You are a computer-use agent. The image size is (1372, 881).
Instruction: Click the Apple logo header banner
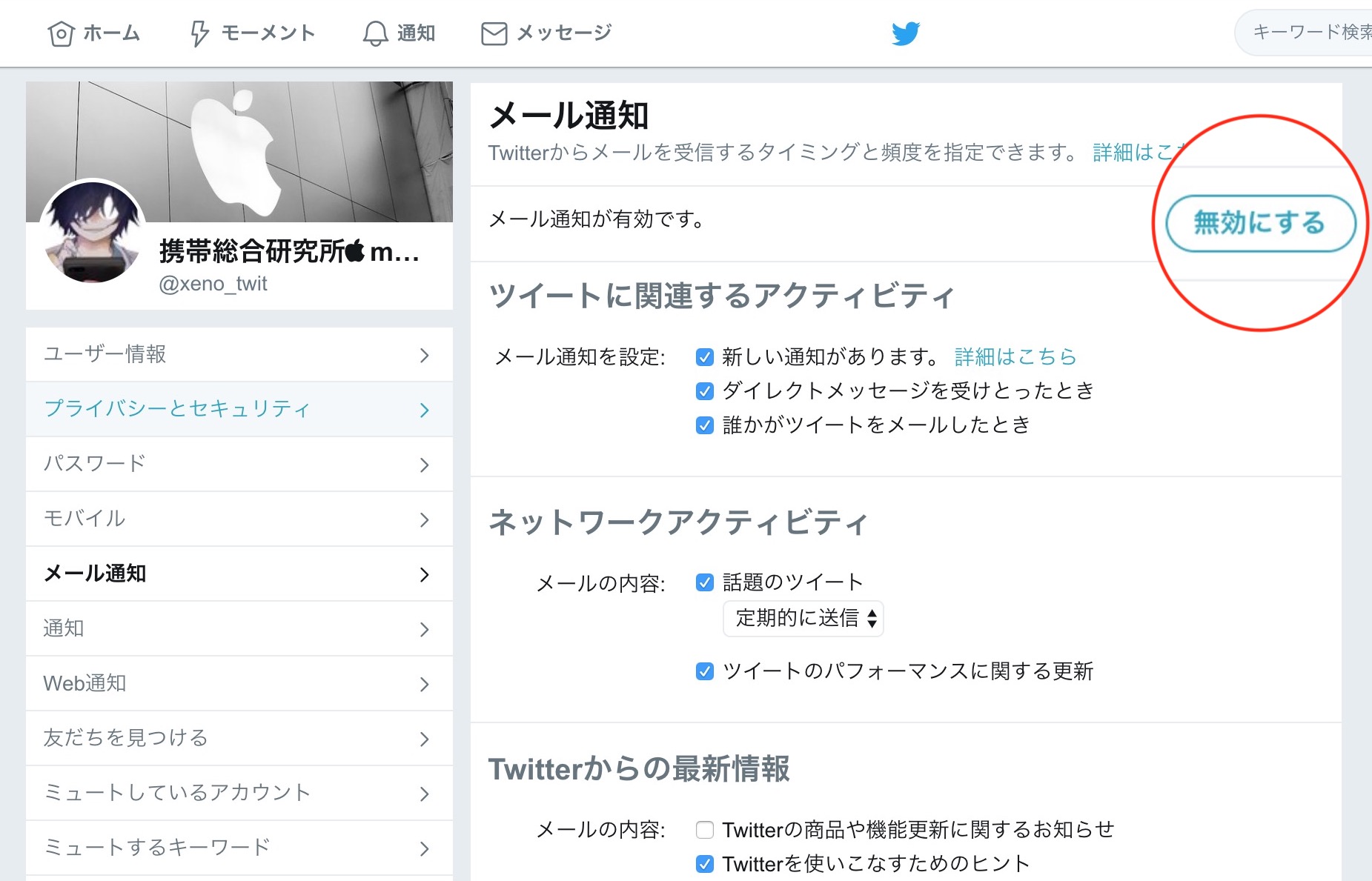(x=239, y=152)
